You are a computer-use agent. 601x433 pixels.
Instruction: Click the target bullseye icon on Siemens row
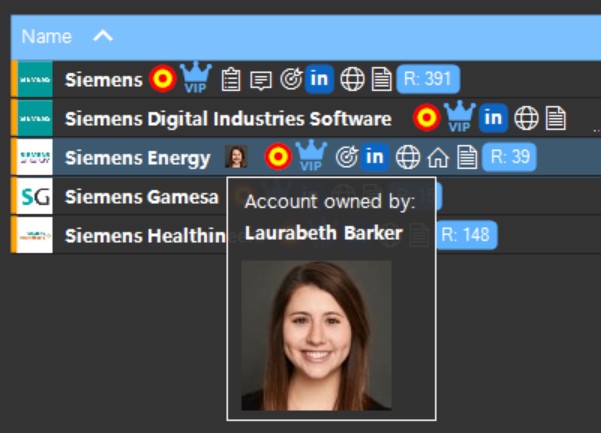coord(163,79)
